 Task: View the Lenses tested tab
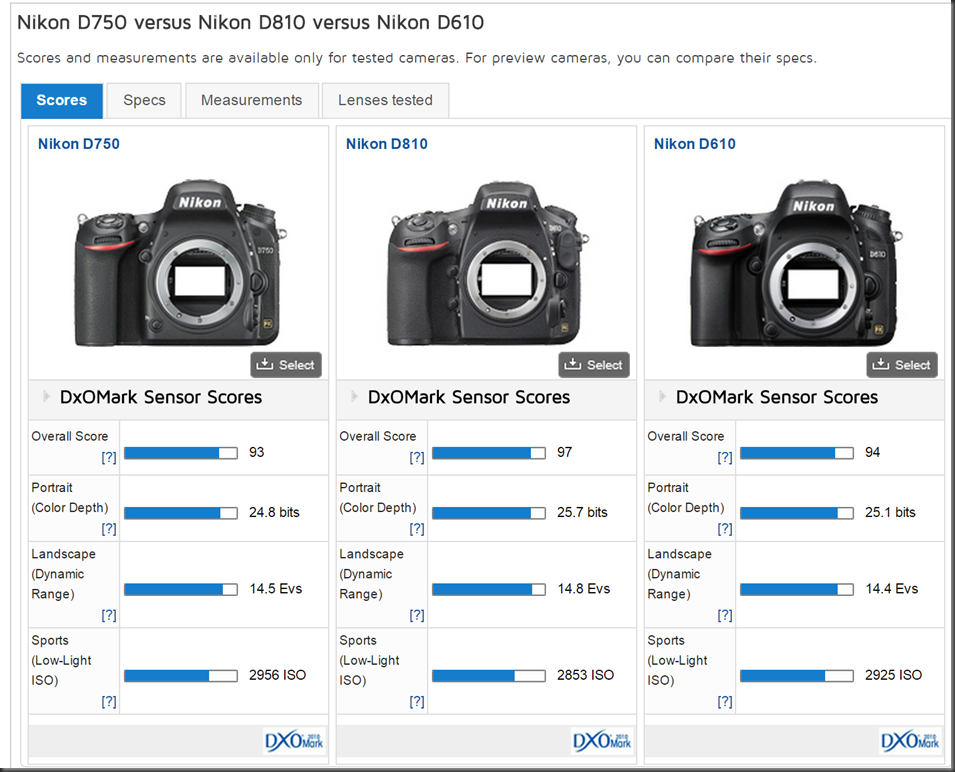(386, 100)
